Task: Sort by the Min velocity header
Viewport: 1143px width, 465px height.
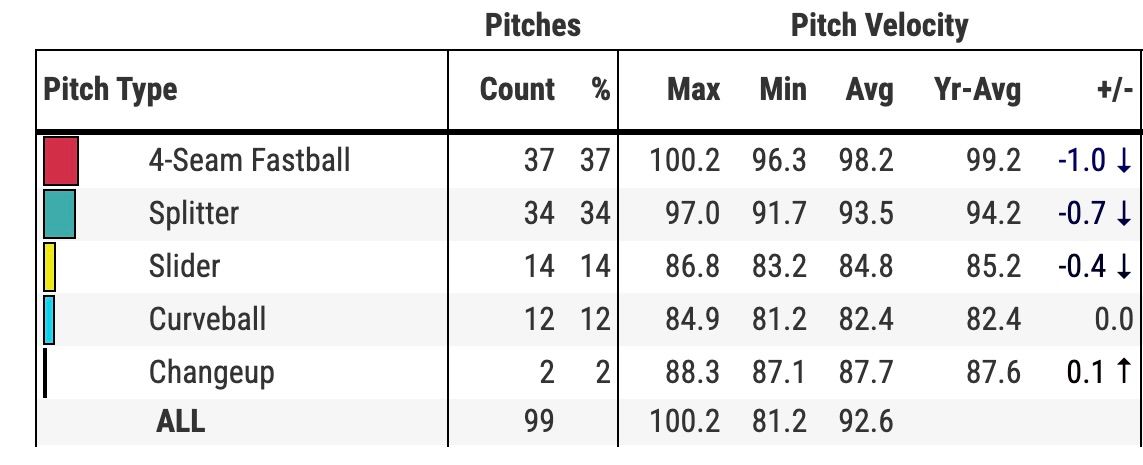Action: coord(783,90)
